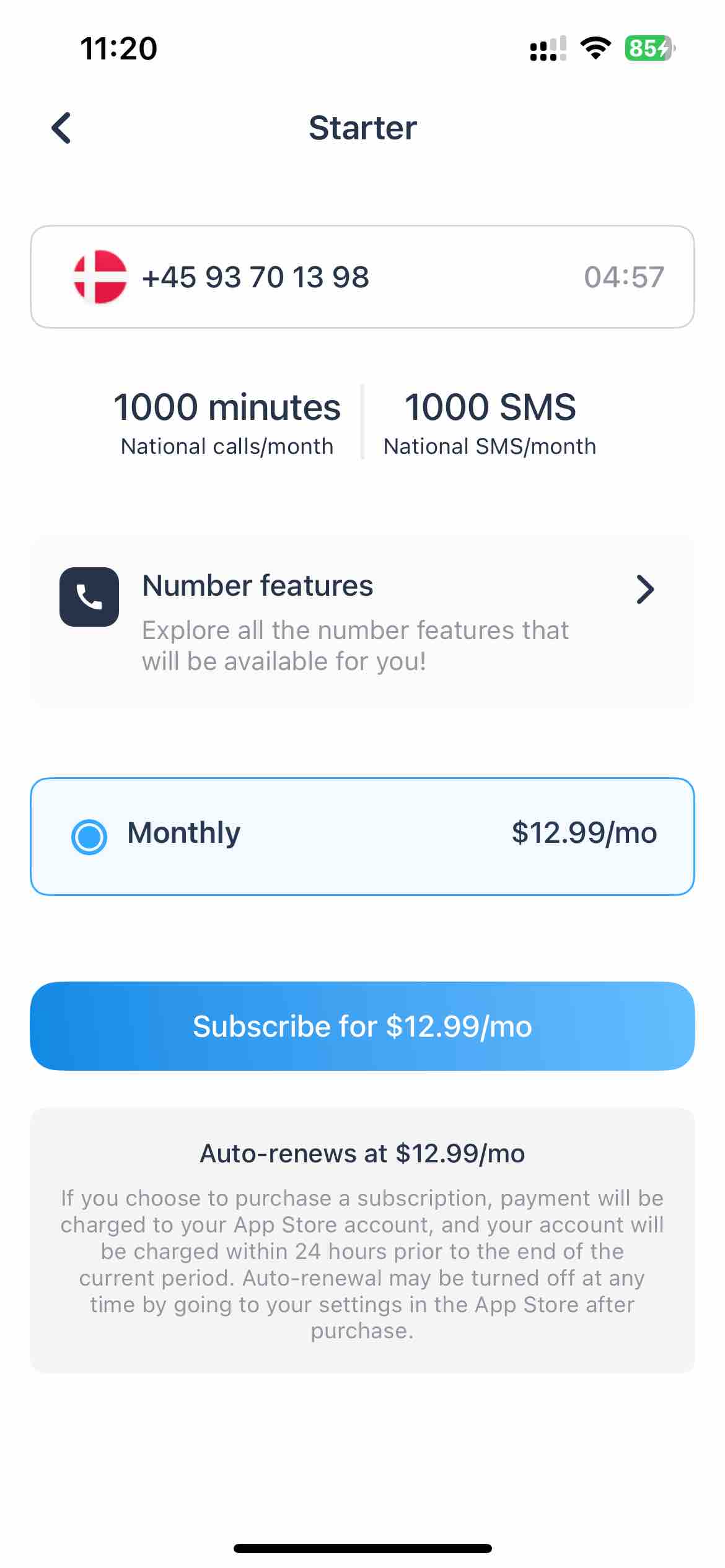Tap the 04:57 countdown timer
Image resolution: width=725 pixels, height=1568 pixels.
(624, 277)
